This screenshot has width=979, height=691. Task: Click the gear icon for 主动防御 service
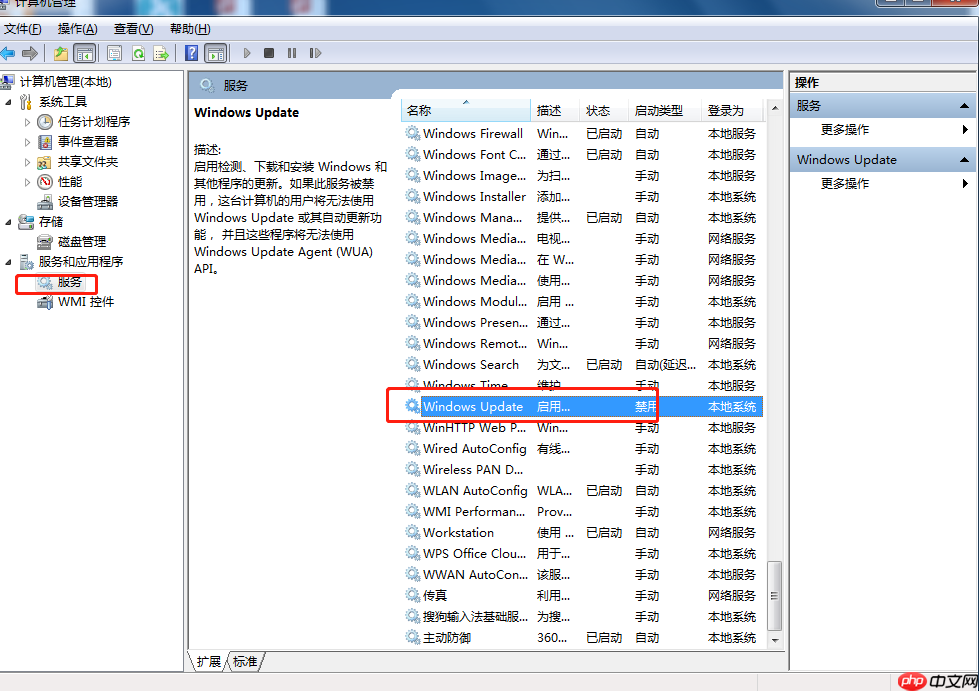(412, 637)
